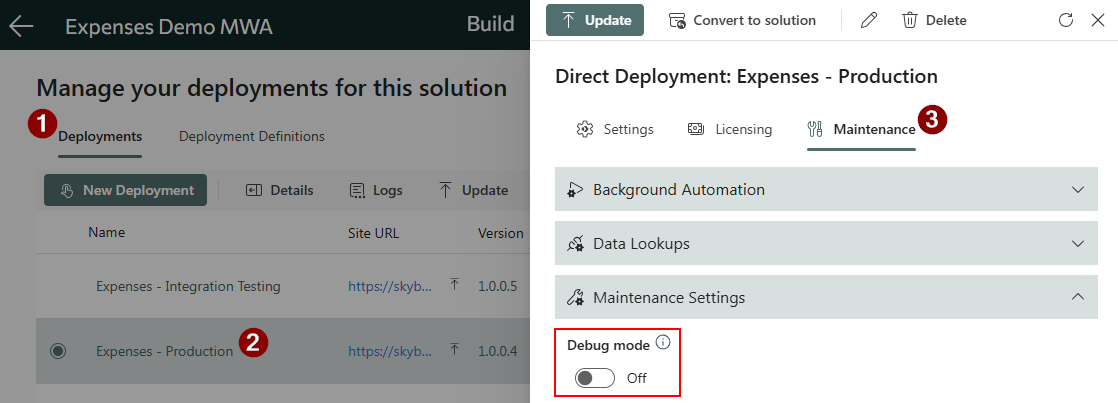The image size is (1118, 403).
Task: Click the Delete button
Action: [x=934, y=20]
